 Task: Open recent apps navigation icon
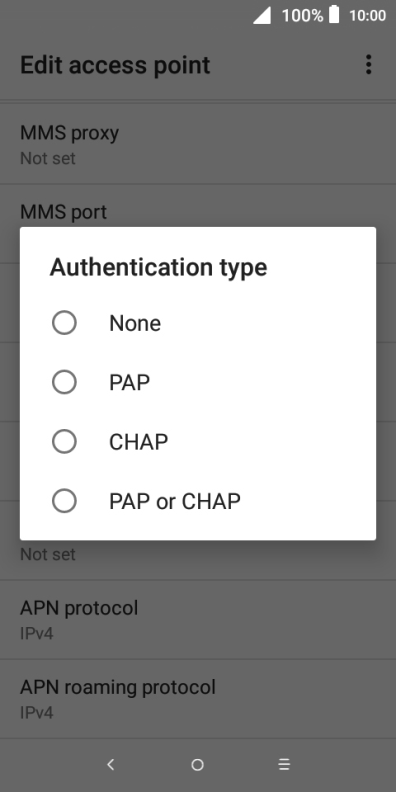284,765
